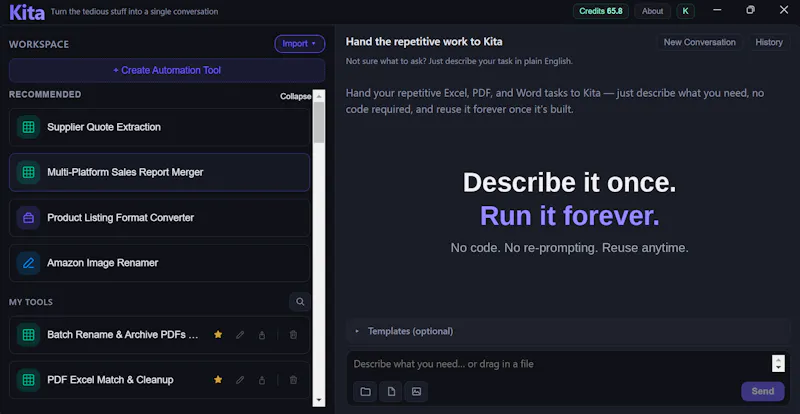Search My Tools with the magnifier icon

[300, 302]
